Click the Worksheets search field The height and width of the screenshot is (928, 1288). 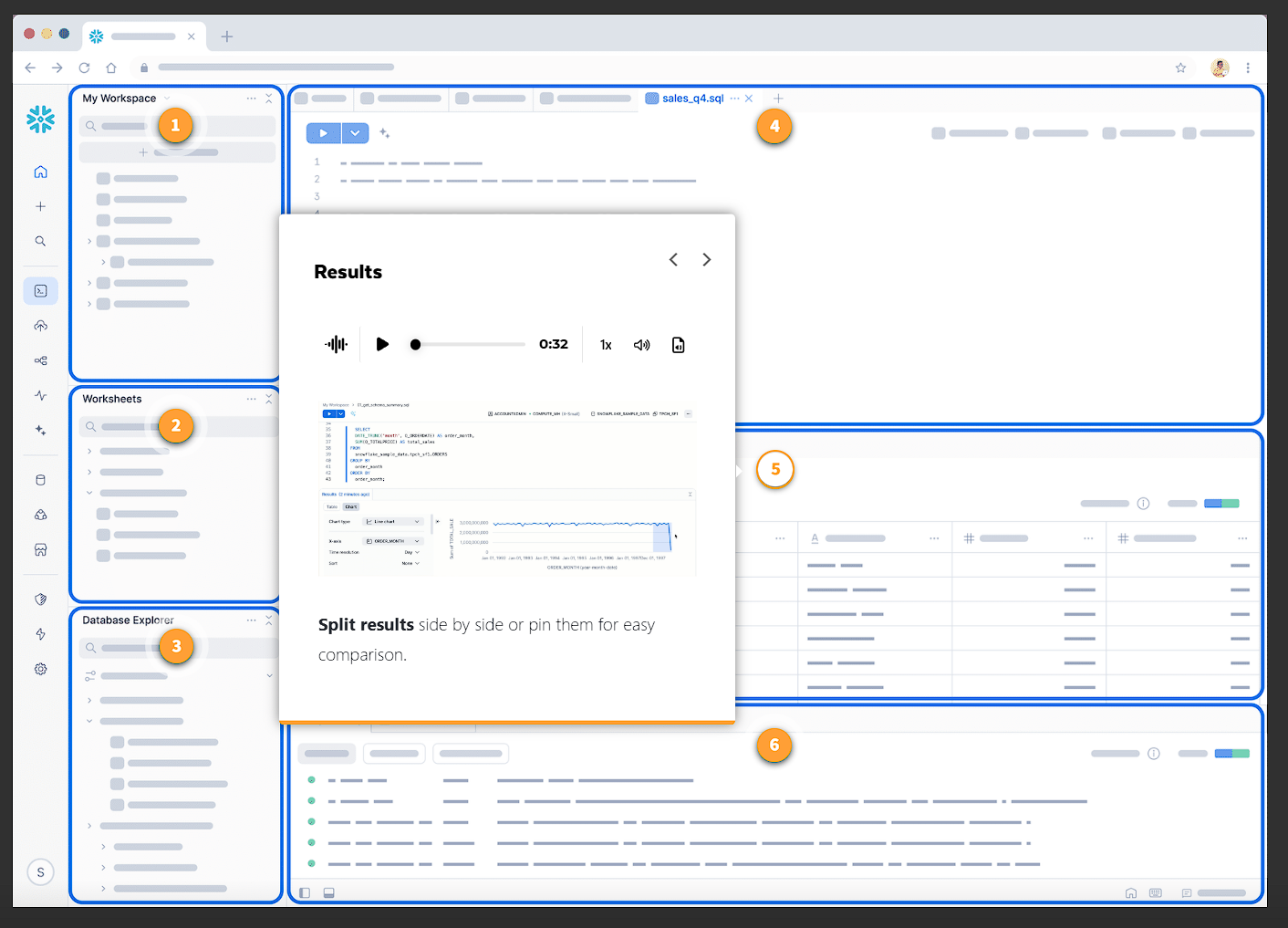[x=177, y=426]
